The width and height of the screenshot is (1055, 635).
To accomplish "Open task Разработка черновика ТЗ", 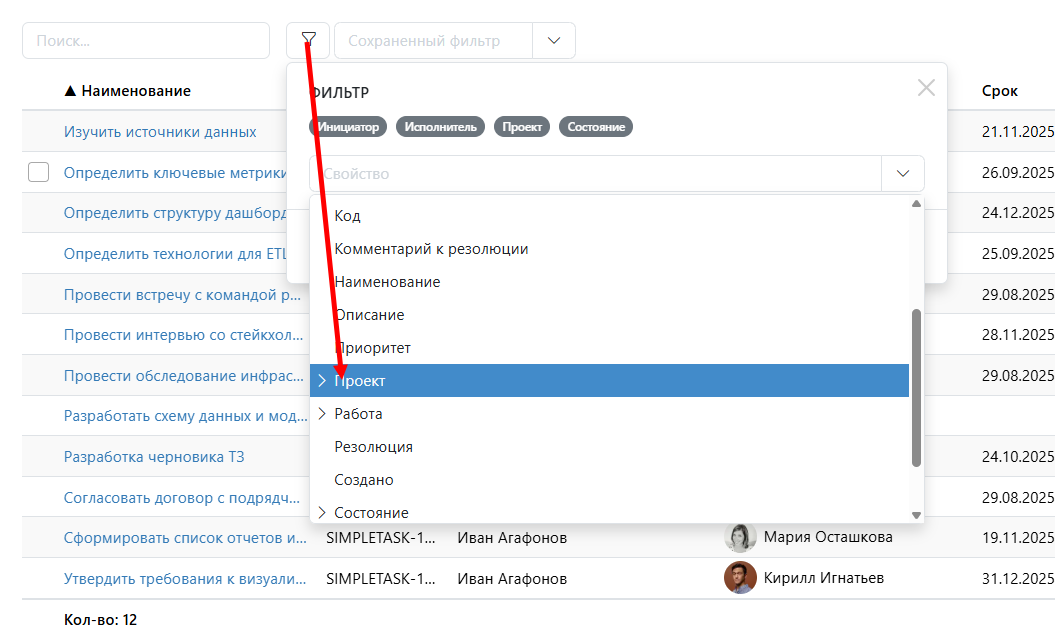I will [154, 457].
